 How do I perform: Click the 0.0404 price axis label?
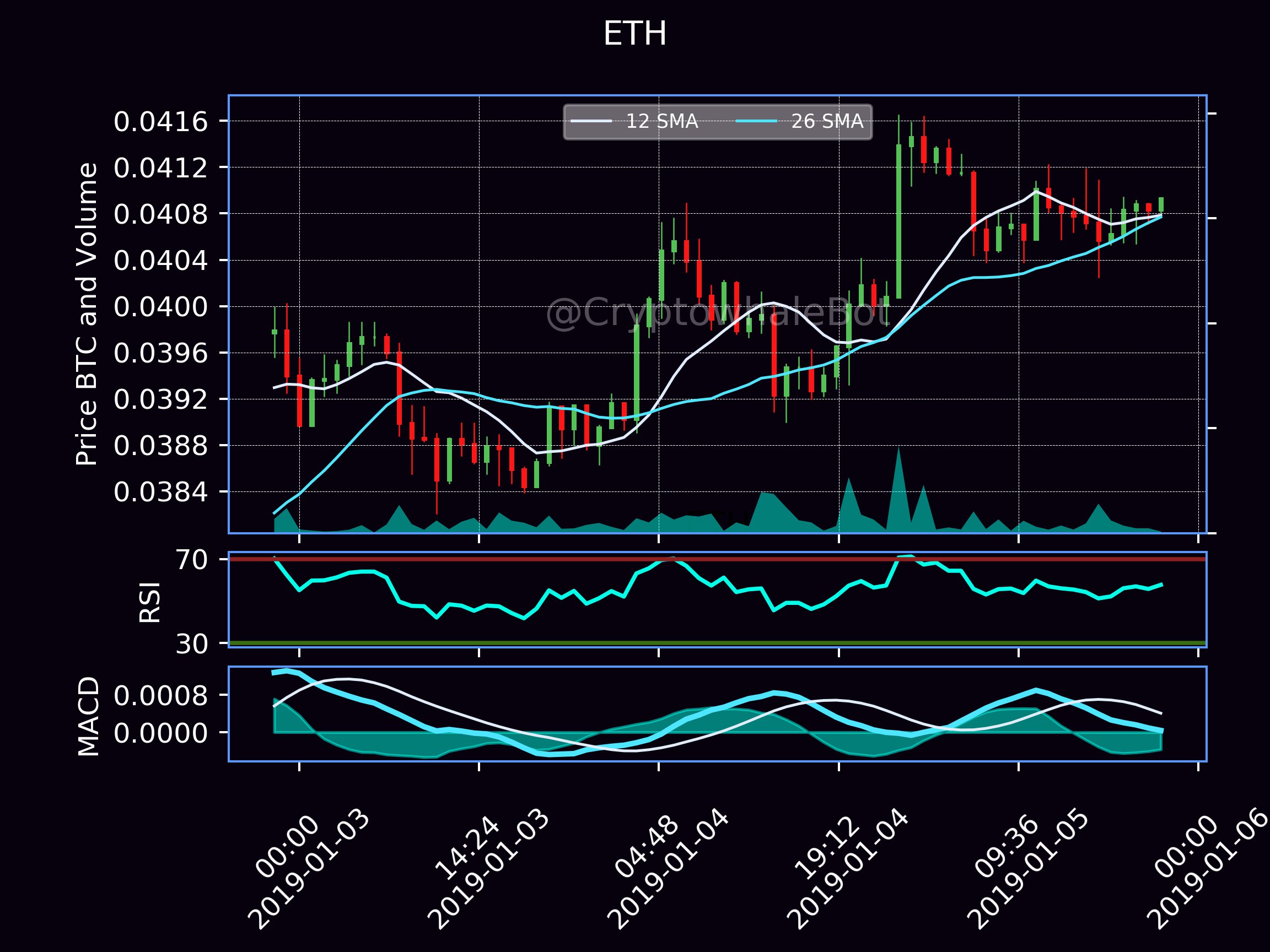click(160, 261)
